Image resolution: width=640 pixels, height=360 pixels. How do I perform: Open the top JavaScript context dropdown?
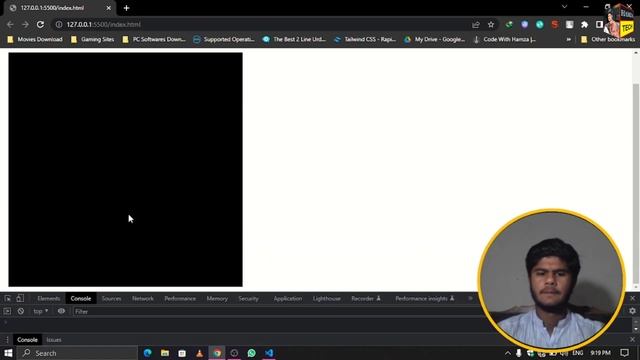(x=40, y=311)
